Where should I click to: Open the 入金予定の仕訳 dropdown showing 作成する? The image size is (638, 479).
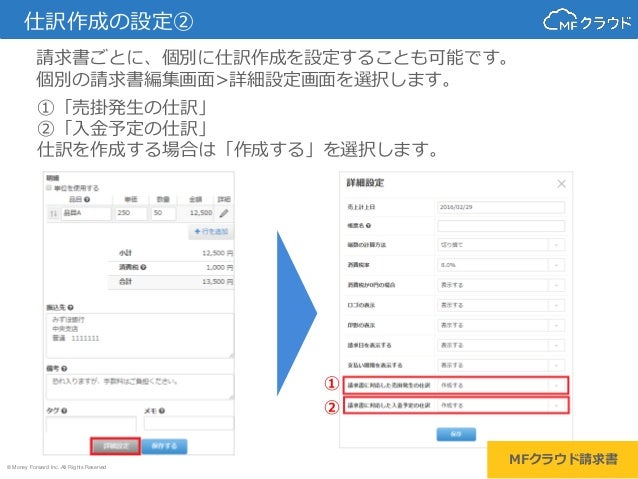pyautogui.click(x=501, y=405)
